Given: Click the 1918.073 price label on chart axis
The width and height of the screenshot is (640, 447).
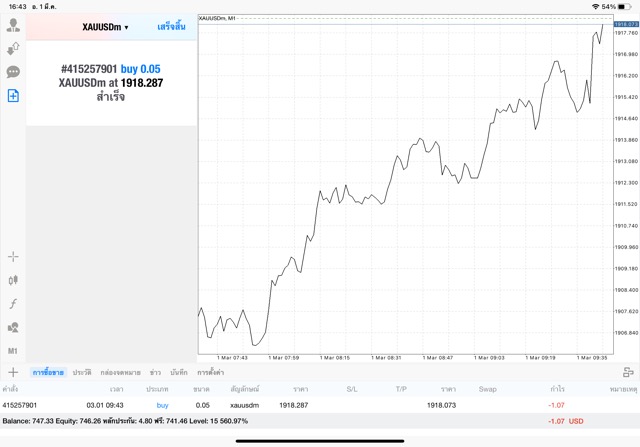Looking at the screenshot, I should [626, 24].
